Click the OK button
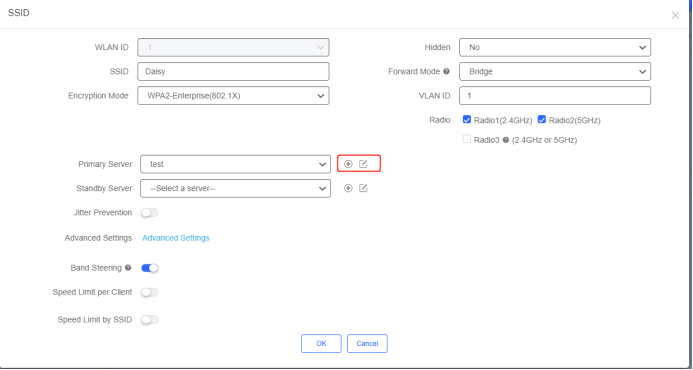This screenshot has width=693, height=370. coord(321,343)
